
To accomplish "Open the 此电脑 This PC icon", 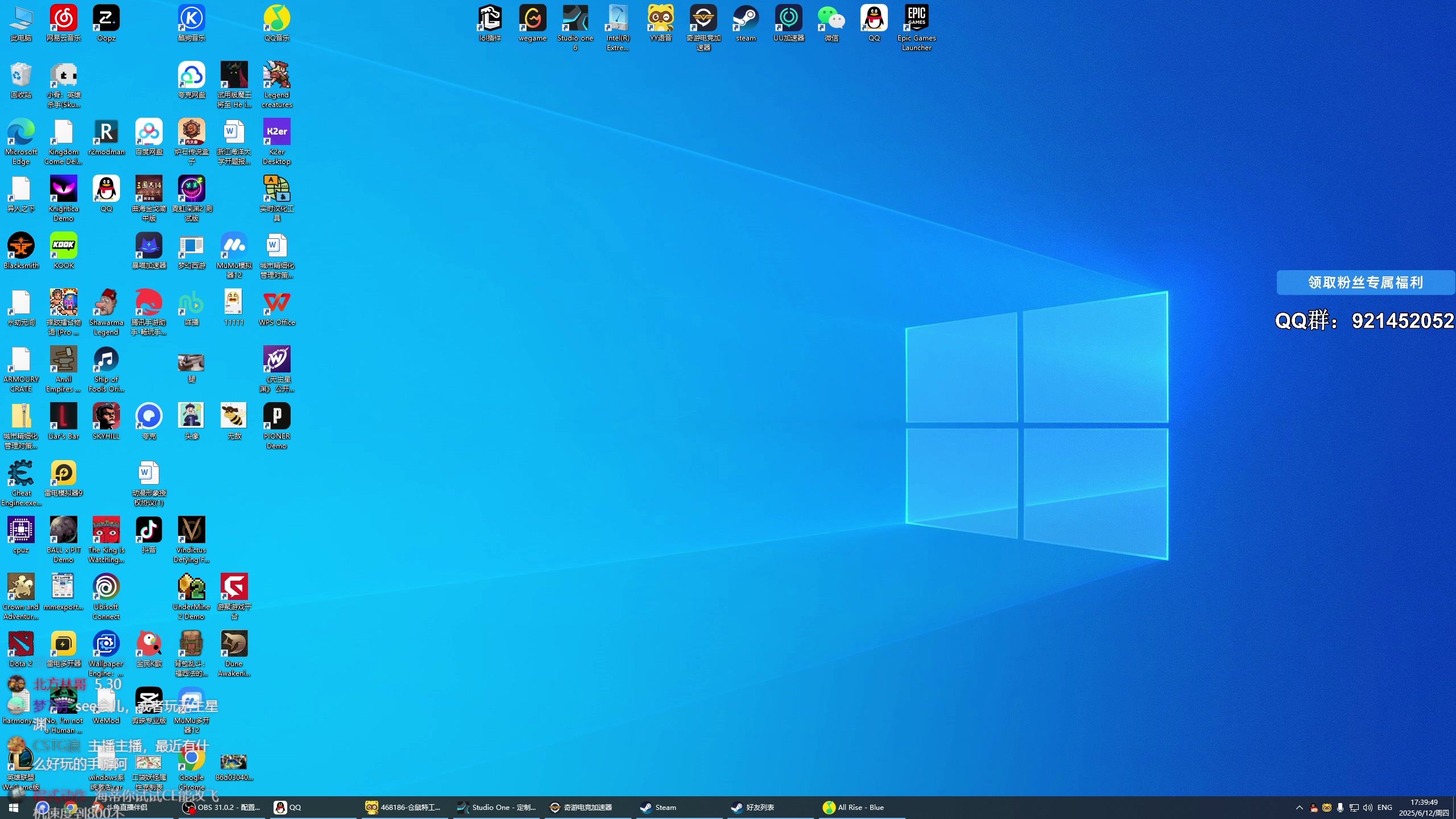I will (20, 23).
